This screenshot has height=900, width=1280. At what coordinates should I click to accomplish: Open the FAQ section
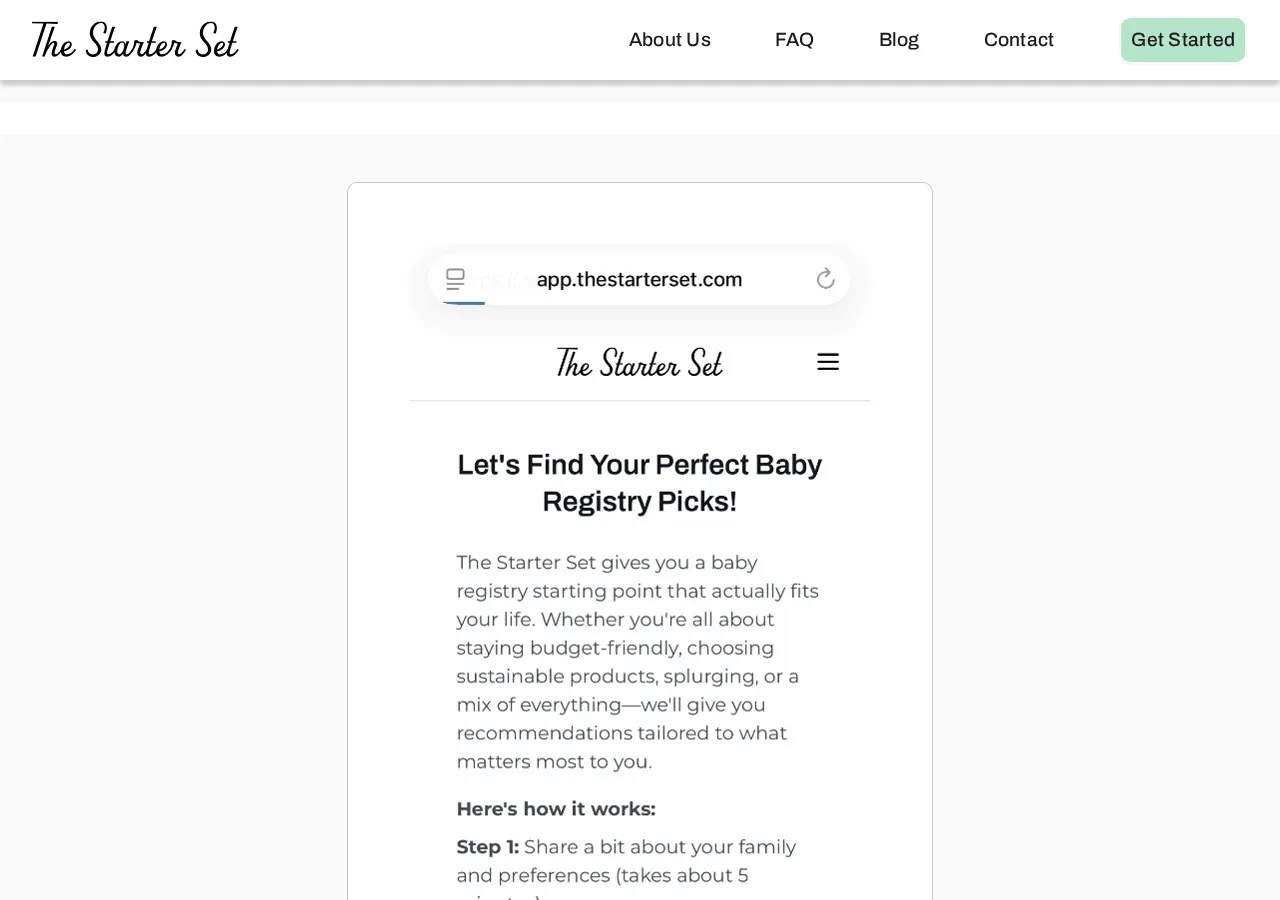[x=794, y=39]
